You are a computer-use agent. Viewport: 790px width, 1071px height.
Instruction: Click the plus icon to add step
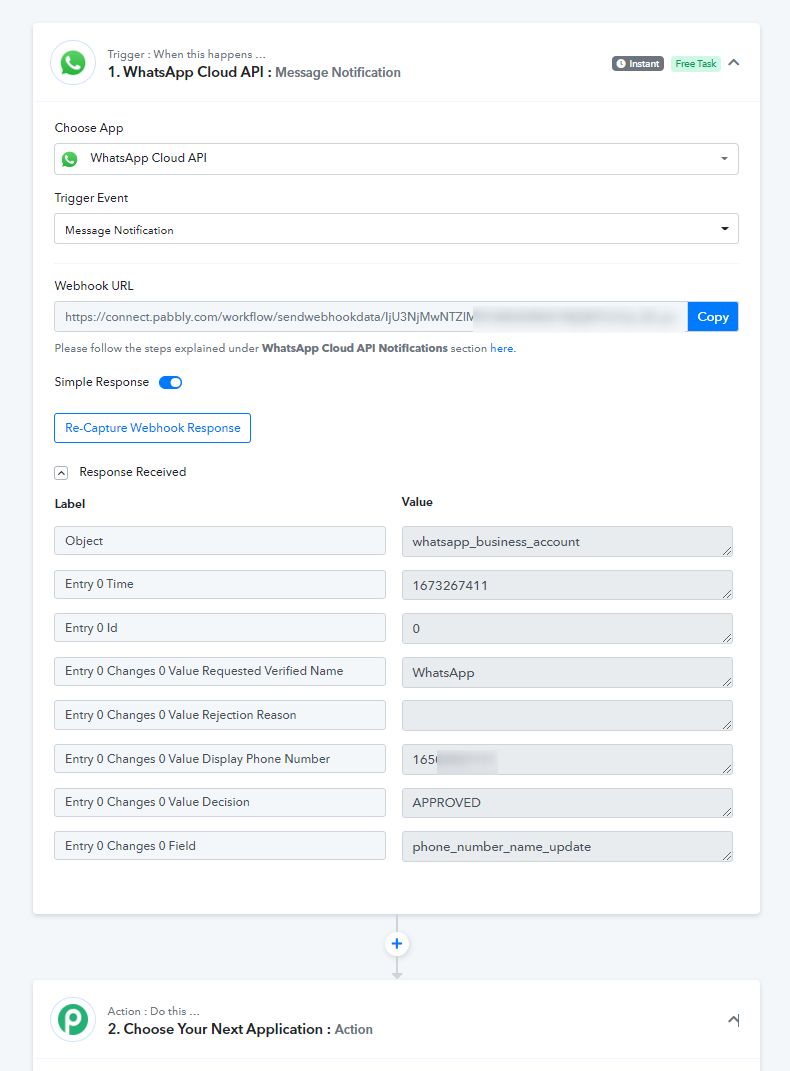point(397,944)
